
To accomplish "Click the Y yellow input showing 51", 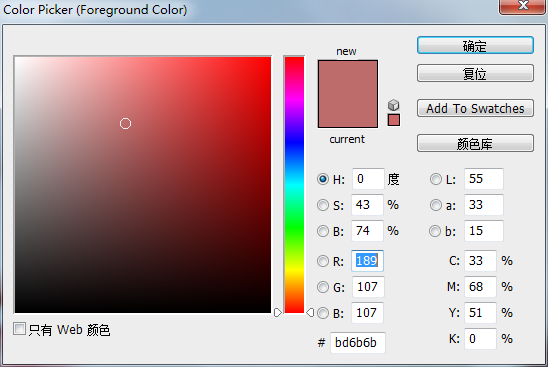I will 480,313.
